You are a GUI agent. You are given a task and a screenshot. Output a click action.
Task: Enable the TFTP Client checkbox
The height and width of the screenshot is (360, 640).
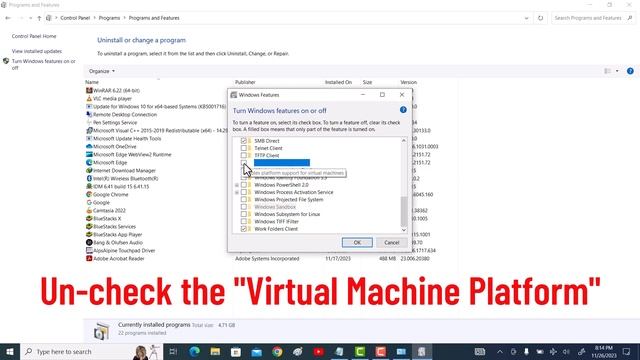click(x=244, y=156)
